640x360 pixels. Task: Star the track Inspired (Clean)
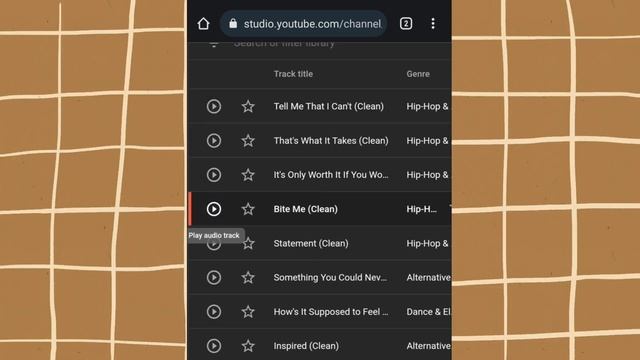coord(248,346)
